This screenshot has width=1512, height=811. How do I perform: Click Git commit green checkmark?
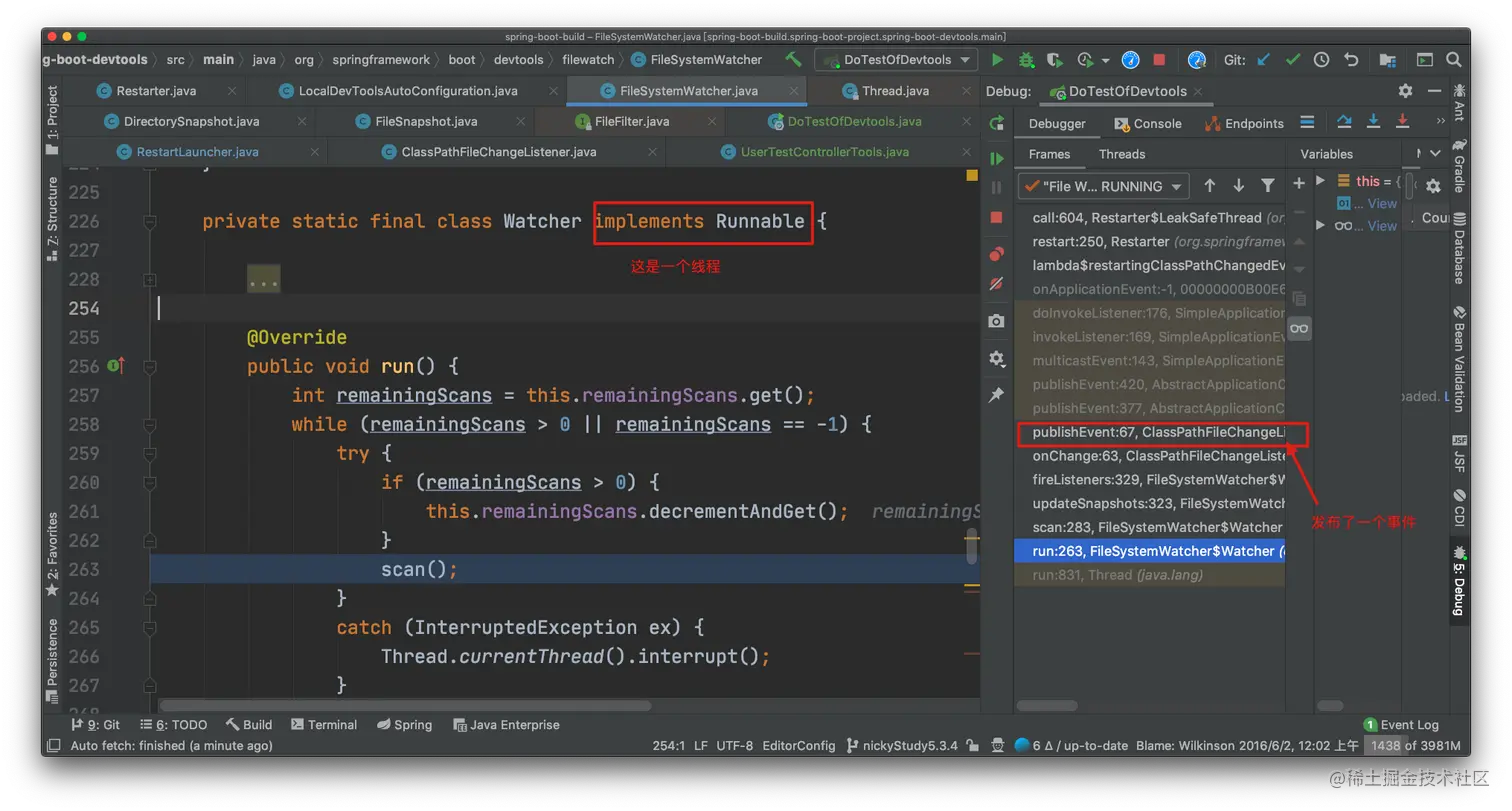pyautogui.click(x=1293, y=60)
